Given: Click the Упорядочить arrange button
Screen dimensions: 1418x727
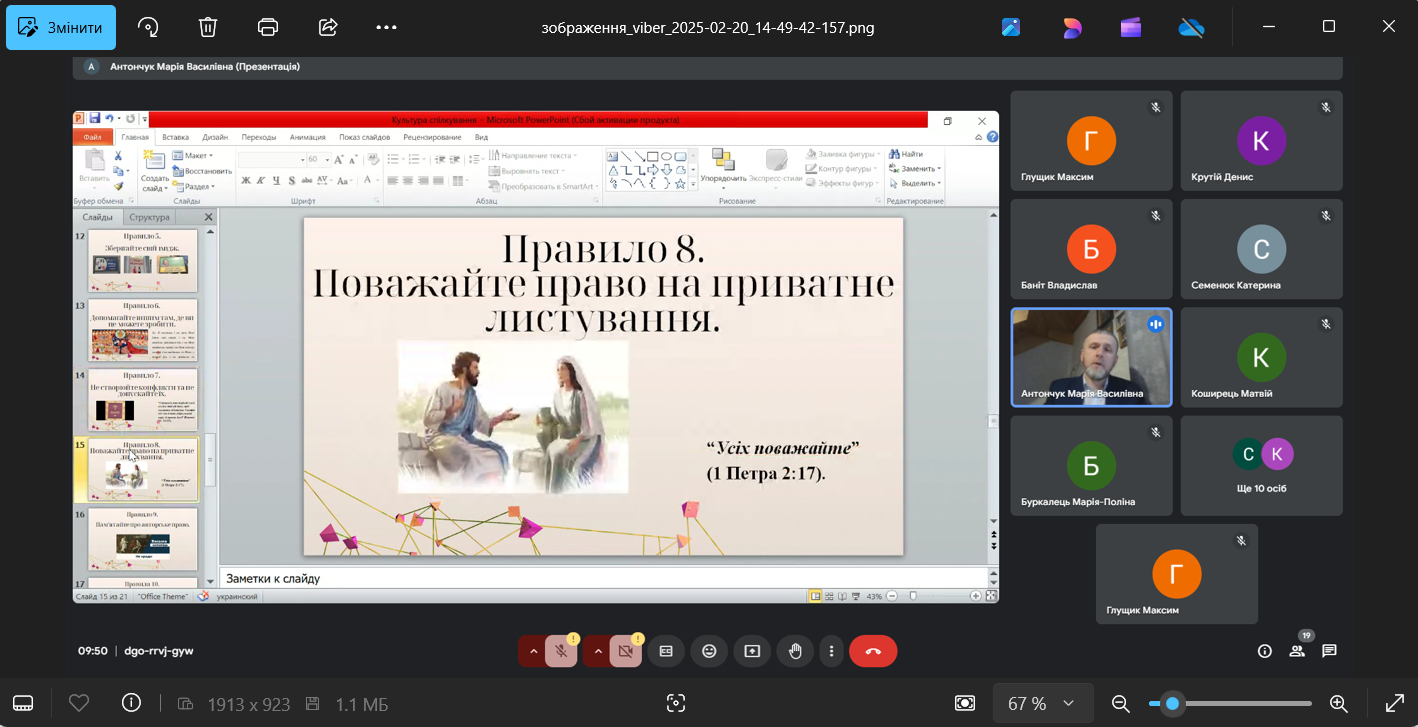Looking at the screenshot, I should tap(723, 171).
